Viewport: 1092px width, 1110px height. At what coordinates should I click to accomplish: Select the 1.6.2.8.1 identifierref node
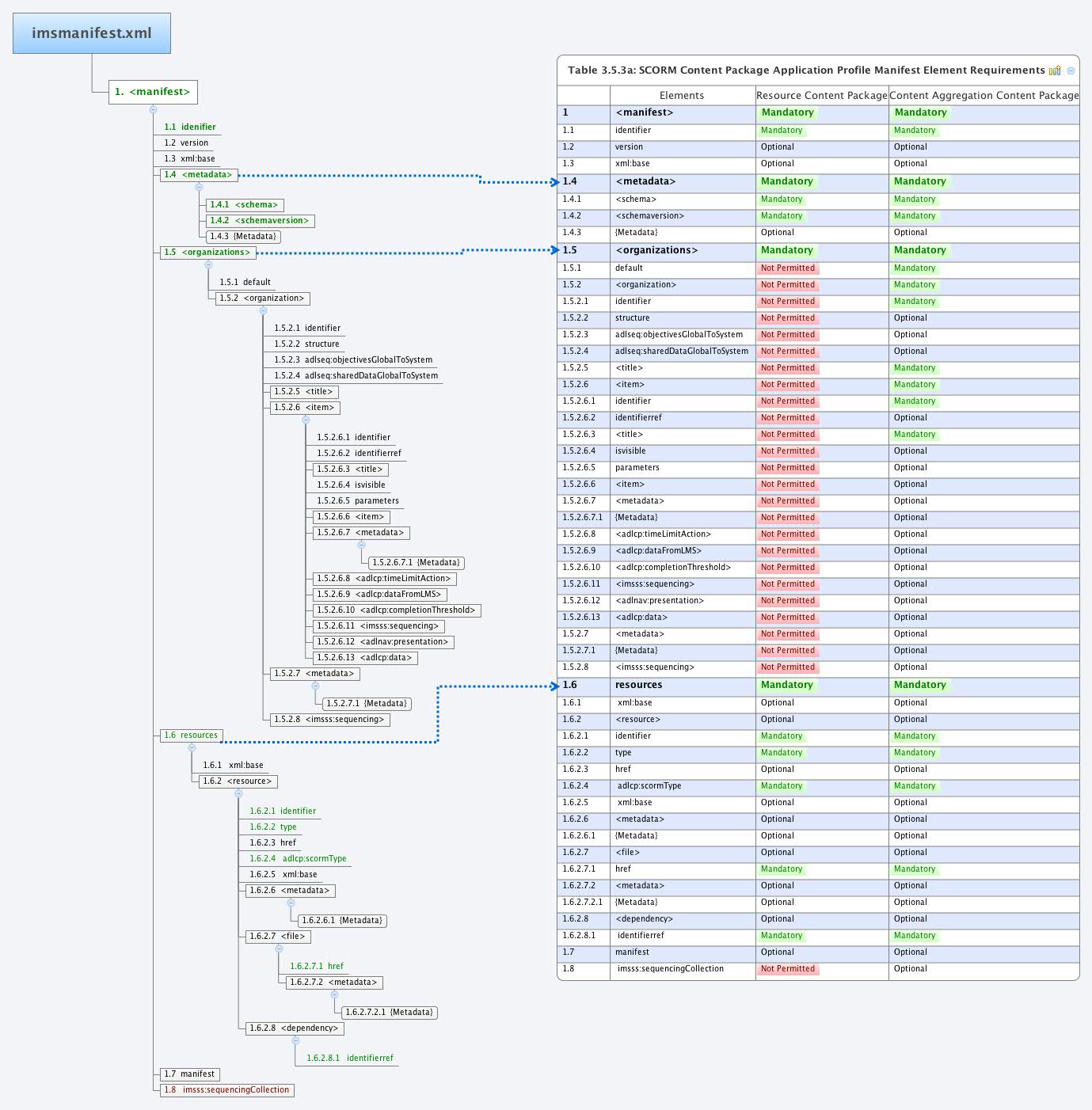pyautogui.click(x=350, y=1058)
